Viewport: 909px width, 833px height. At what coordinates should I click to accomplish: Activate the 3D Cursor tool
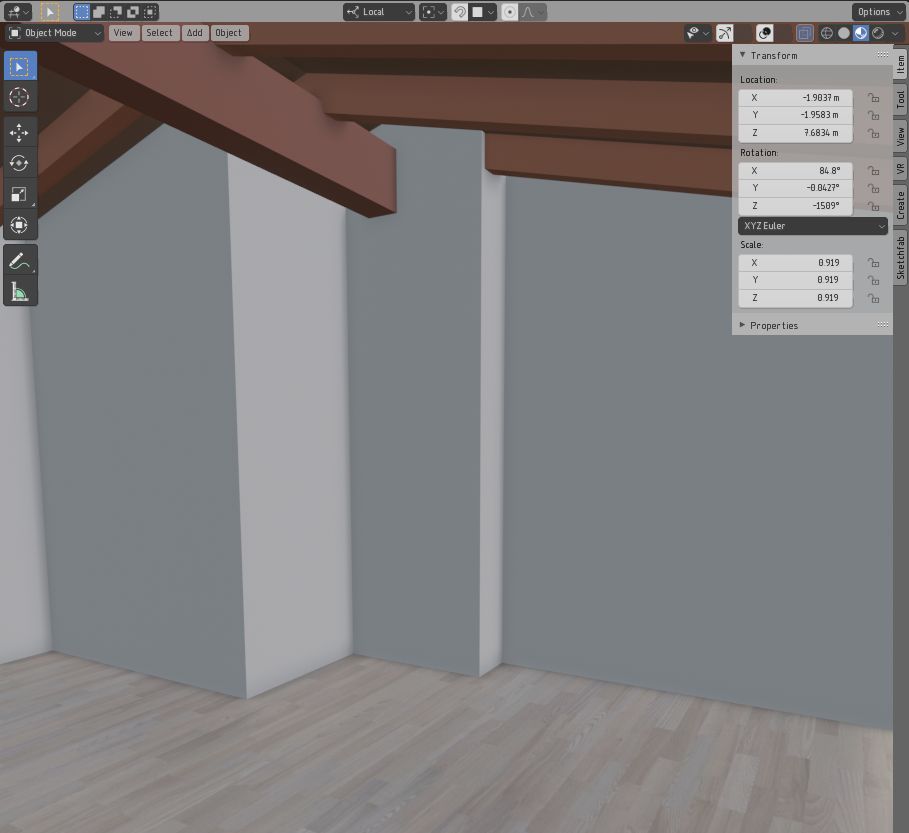pos(20,97)
